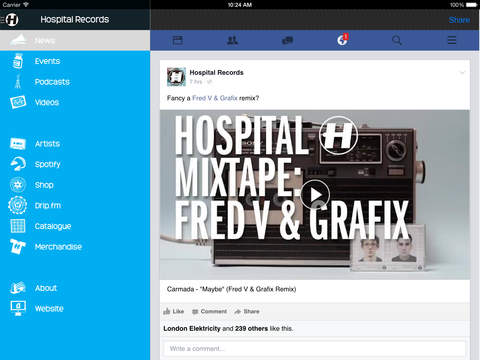
Task: Open the Facebook hamburger menu icon
Action: (x=452, y=40)
